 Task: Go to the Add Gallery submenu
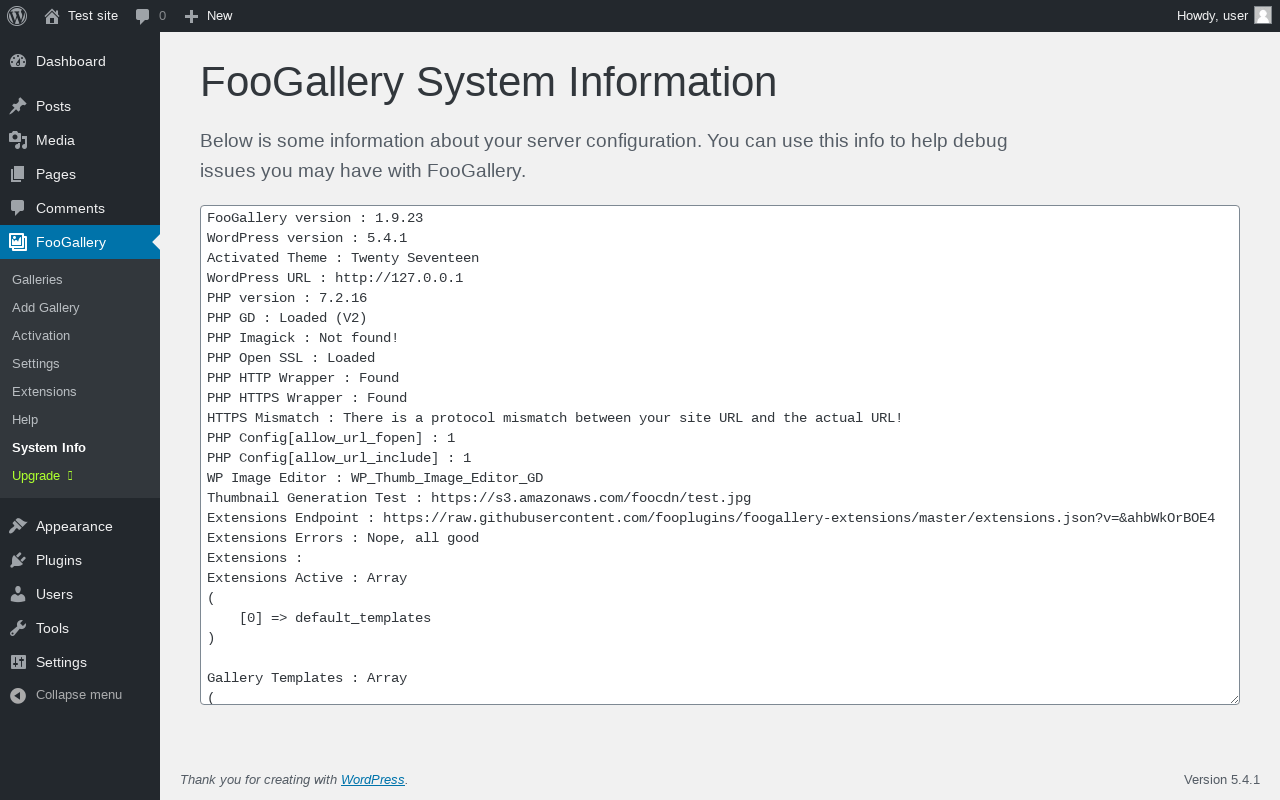pyautogui.click(x=46, y=307)
